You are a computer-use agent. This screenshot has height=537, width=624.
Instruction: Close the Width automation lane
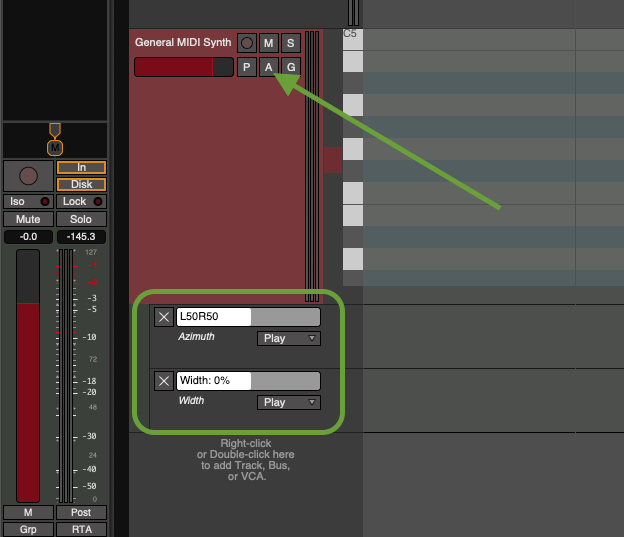[164, 381]
